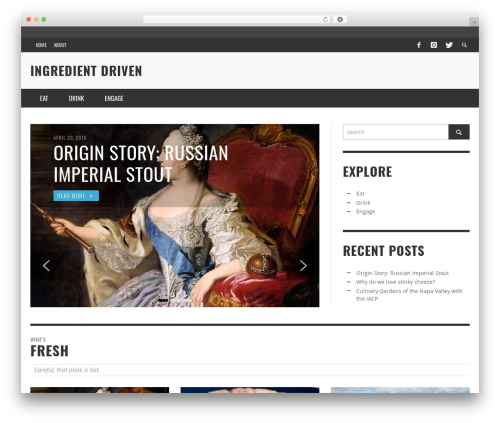Screen dimensions: 500x423
Task: Click the top bar search magnifier
Action: pyautogui.click(x=464, y=45)
